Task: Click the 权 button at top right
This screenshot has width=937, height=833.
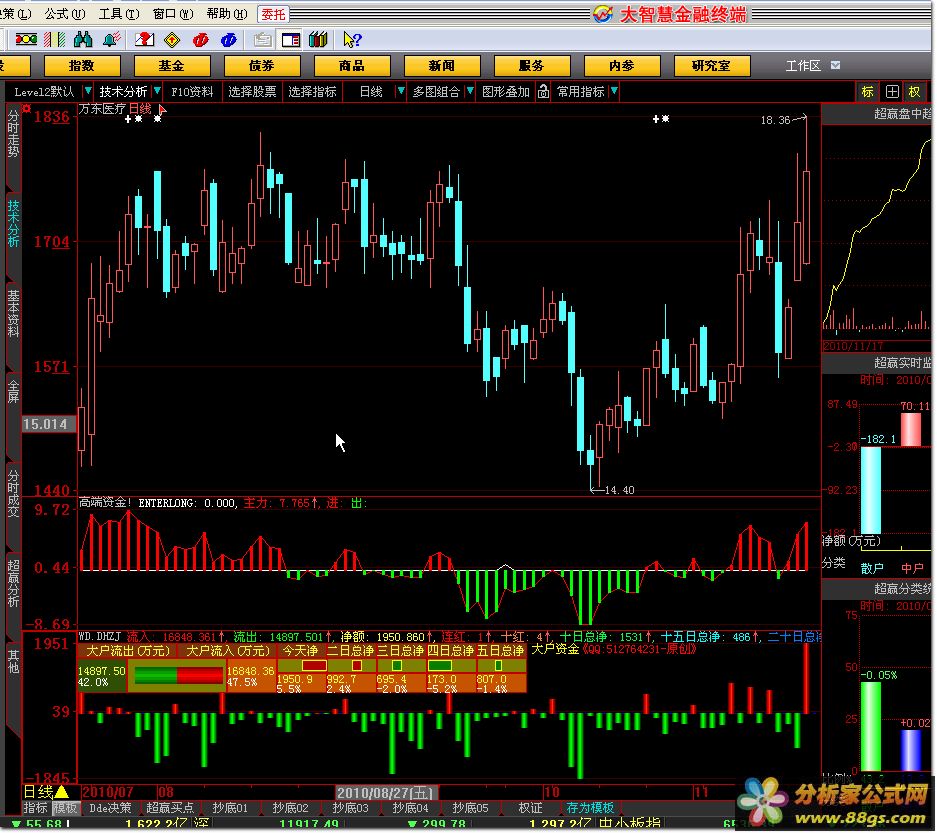Action: (914, 91)
